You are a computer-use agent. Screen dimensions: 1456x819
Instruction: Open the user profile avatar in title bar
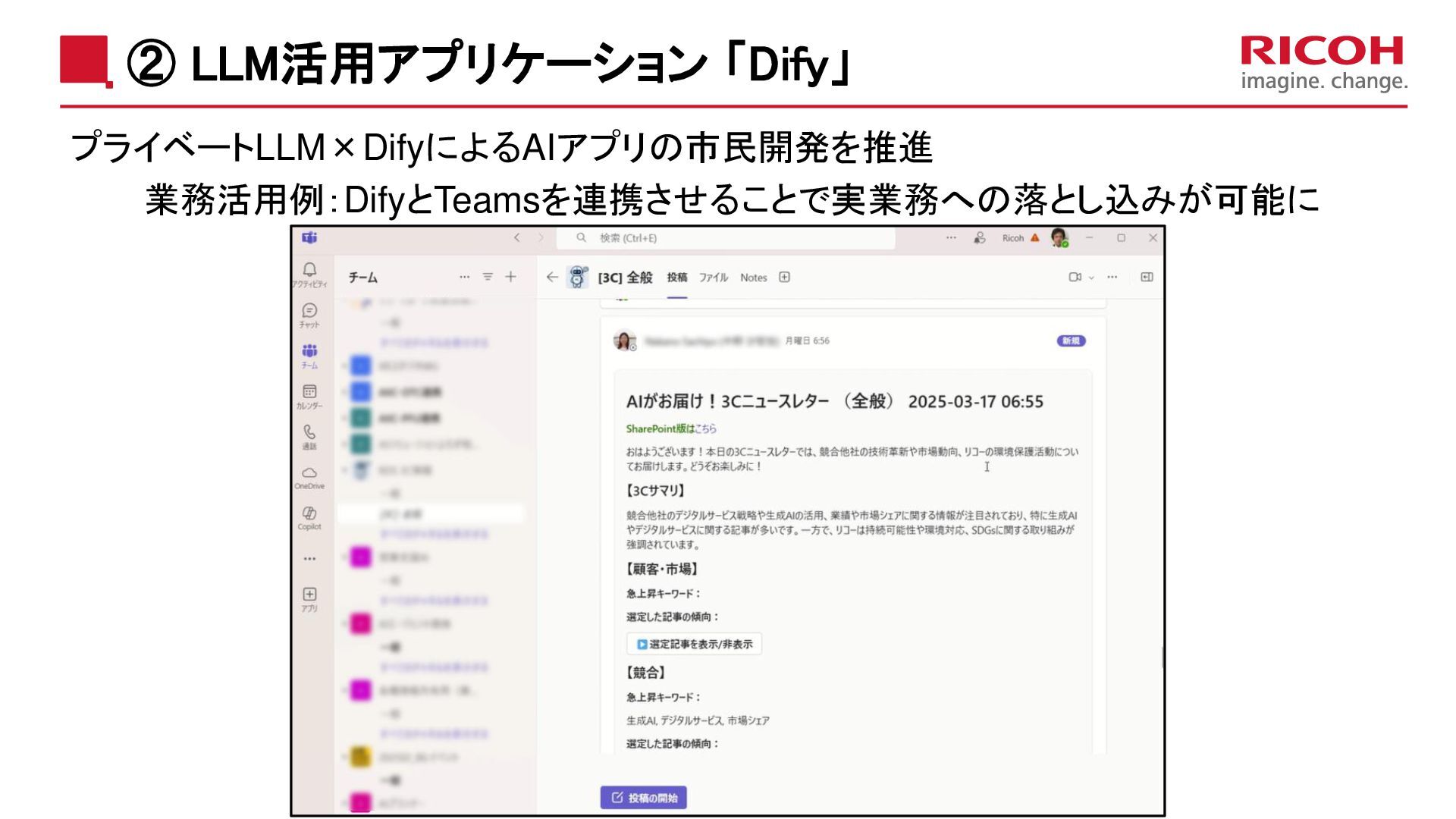point(1059,238)
